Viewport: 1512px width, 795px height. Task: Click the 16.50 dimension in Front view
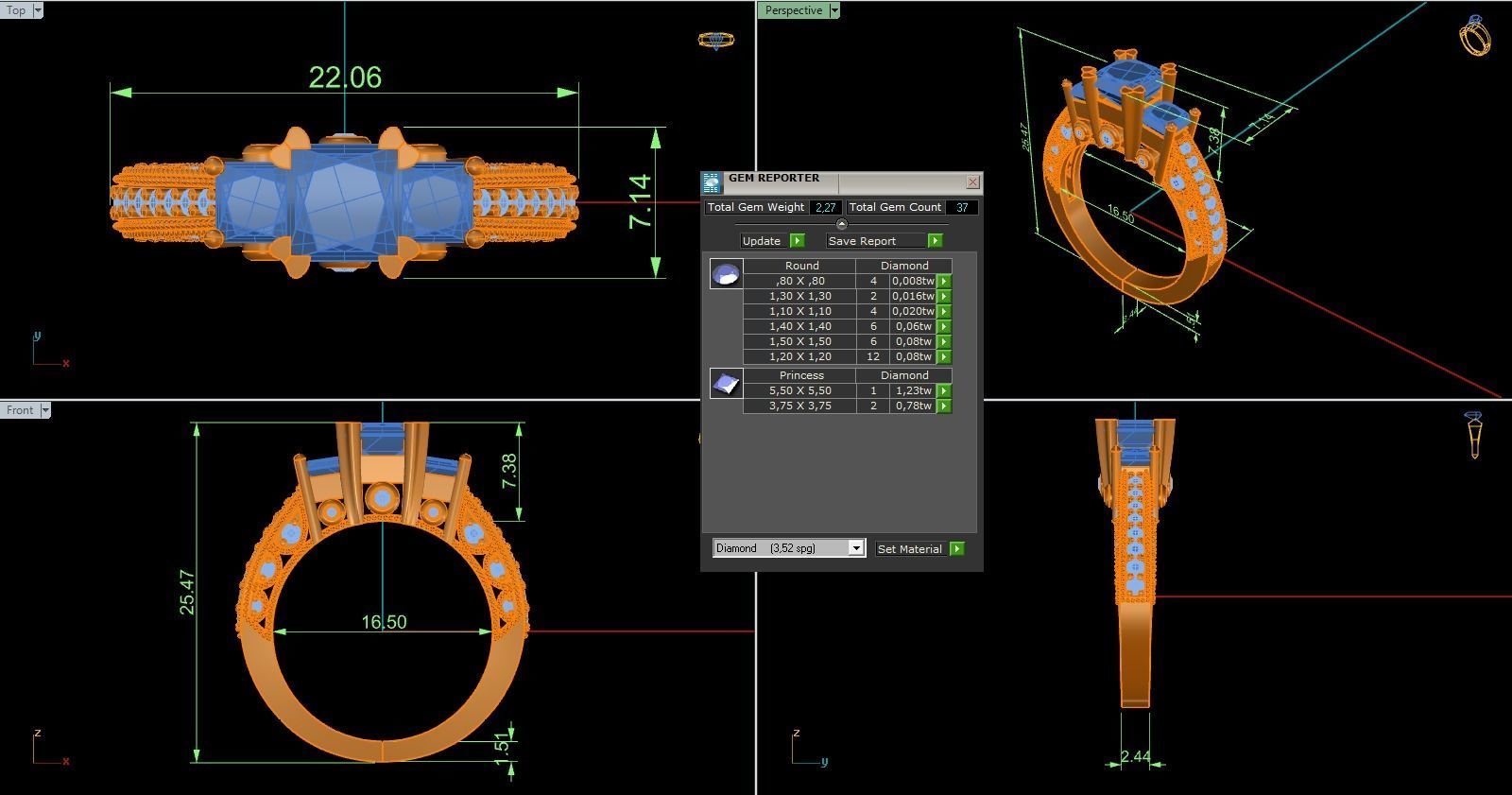pyautogui.click(x=384, y=622)
